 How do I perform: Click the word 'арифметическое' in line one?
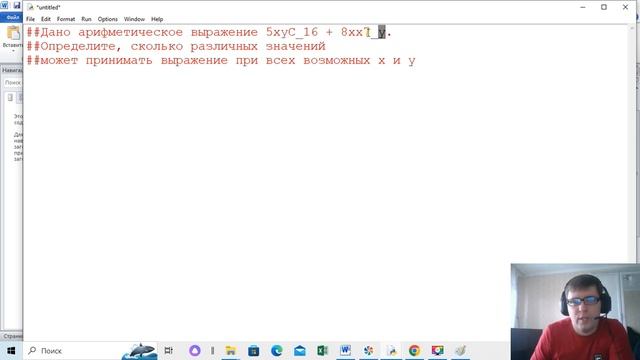click(130, 32)
